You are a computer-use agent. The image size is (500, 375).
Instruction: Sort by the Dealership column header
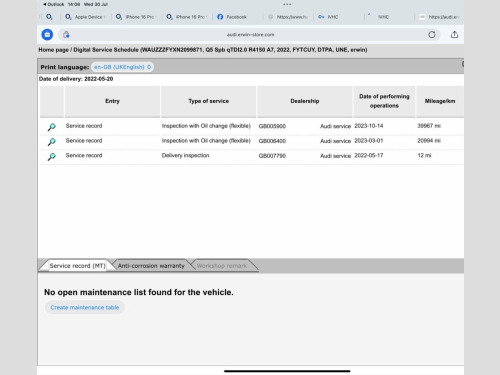point(305,101)
